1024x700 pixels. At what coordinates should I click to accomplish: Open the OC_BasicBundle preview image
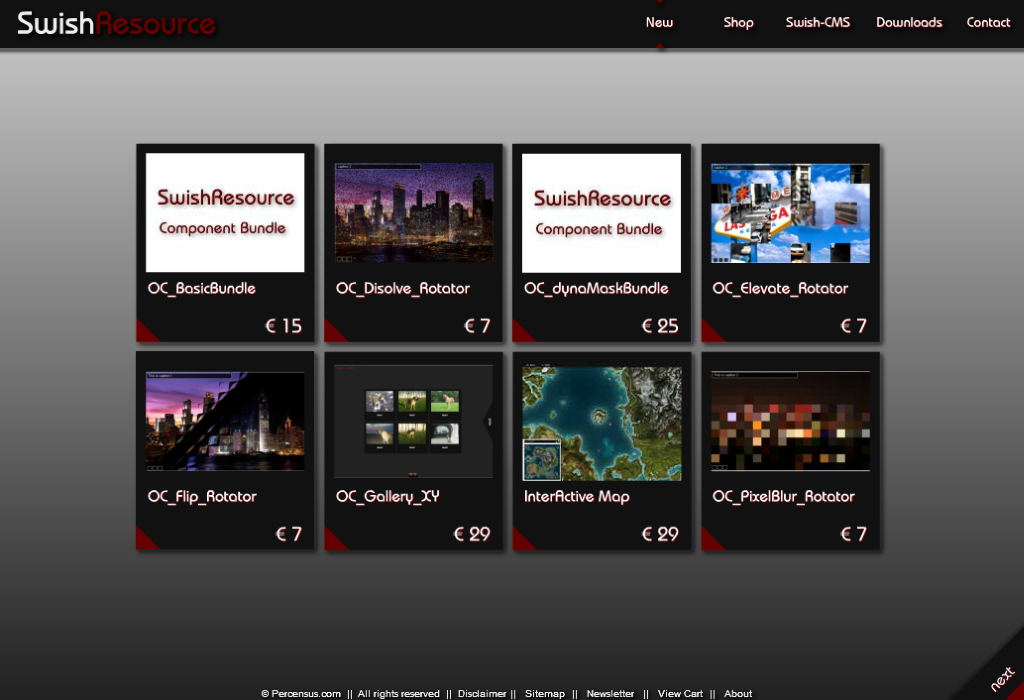225,212
